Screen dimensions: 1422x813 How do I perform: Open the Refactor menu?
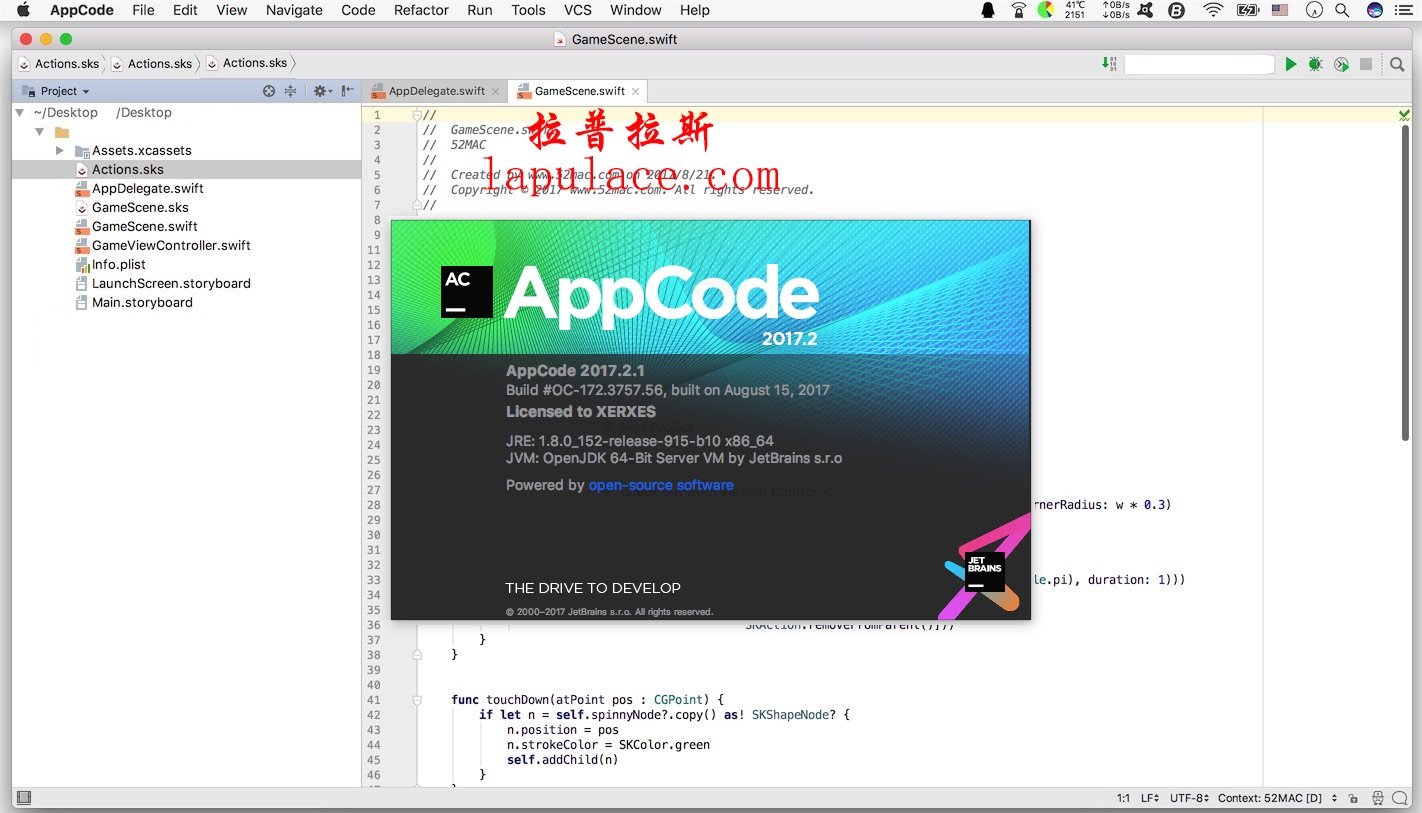pyautogui.click(x=421, y=10)
